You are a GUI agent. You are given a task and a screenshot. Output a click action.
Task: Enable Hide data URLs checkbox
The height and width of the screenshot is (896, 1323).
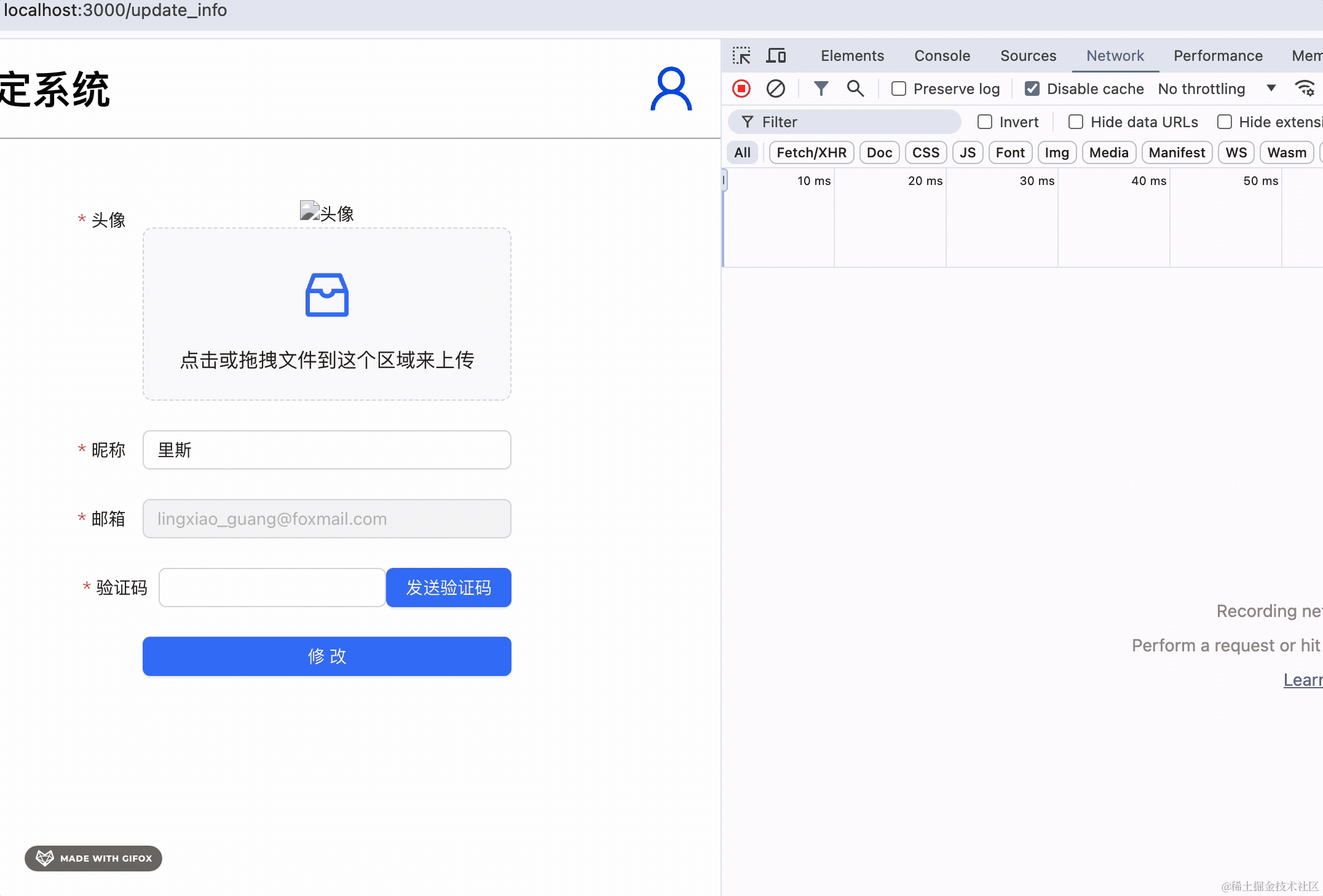[1076, 122]
